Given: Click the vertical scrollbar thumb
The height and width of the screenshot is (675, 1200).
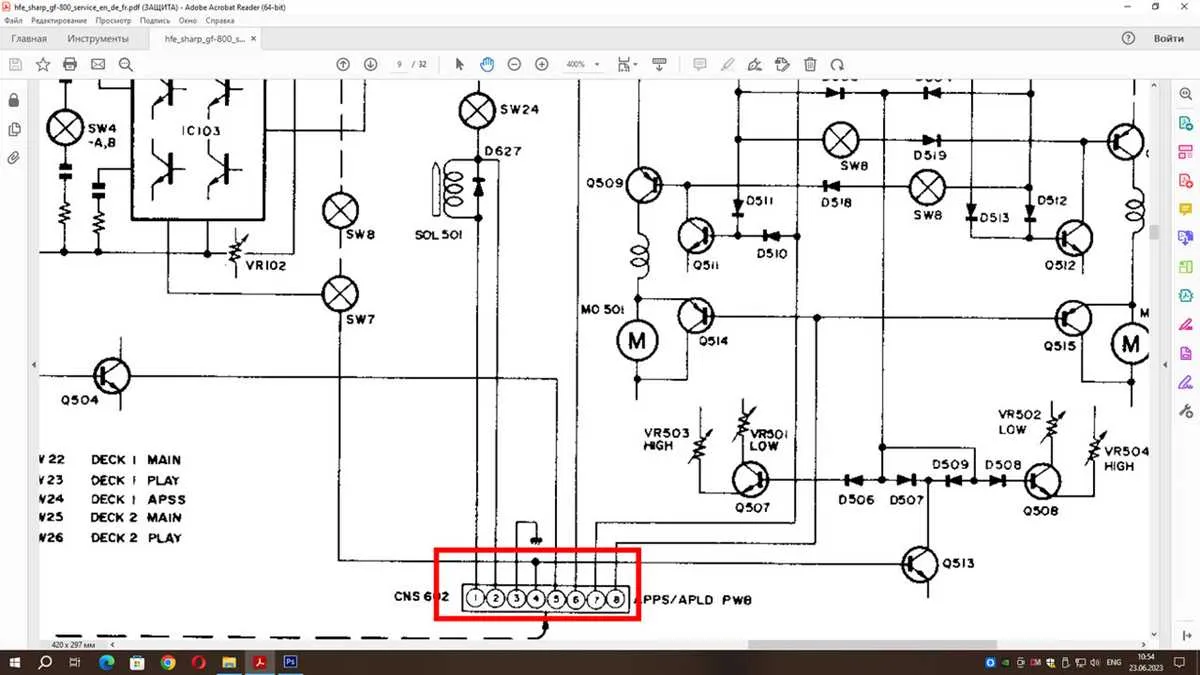Looking at the screenshot, I should point(1154,232).
